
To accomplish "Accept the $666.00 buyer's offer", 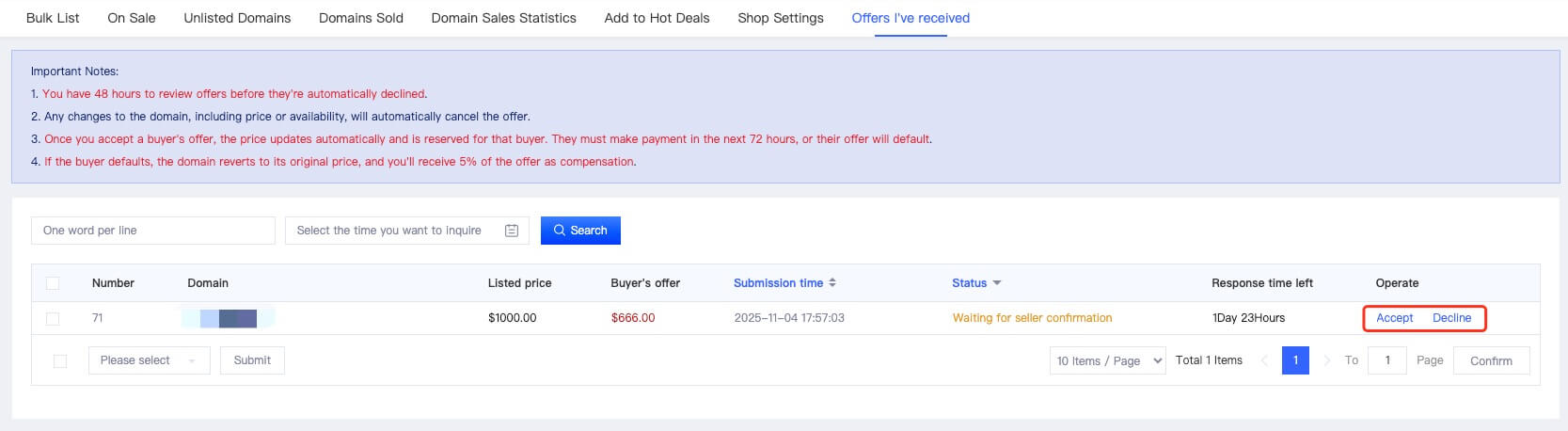I will tap(1394, 318).
